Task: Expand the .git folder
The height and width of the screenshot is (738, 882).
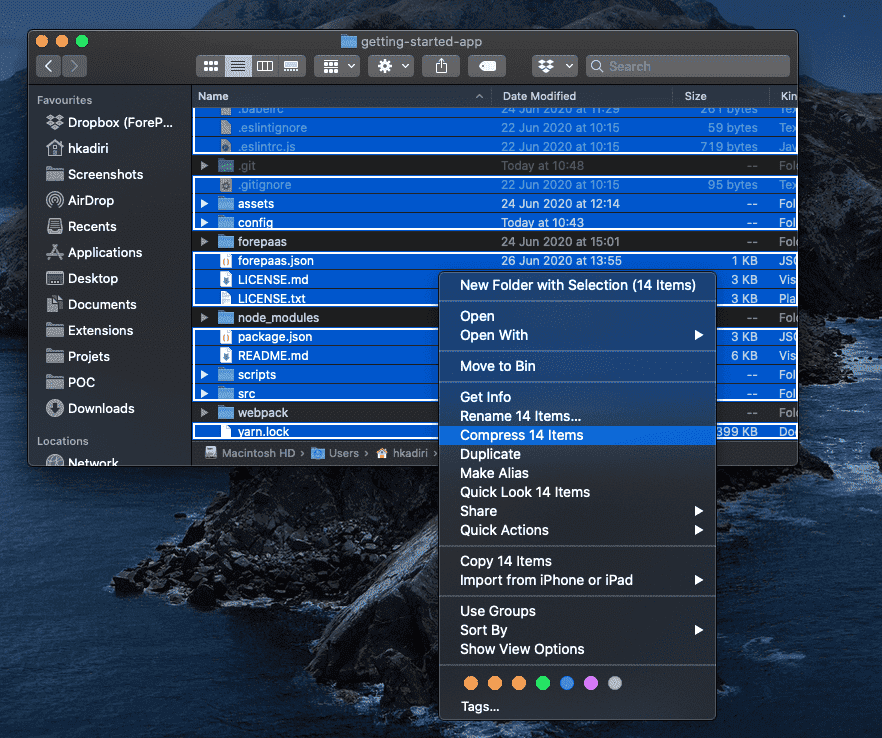Action: (205, 165)
